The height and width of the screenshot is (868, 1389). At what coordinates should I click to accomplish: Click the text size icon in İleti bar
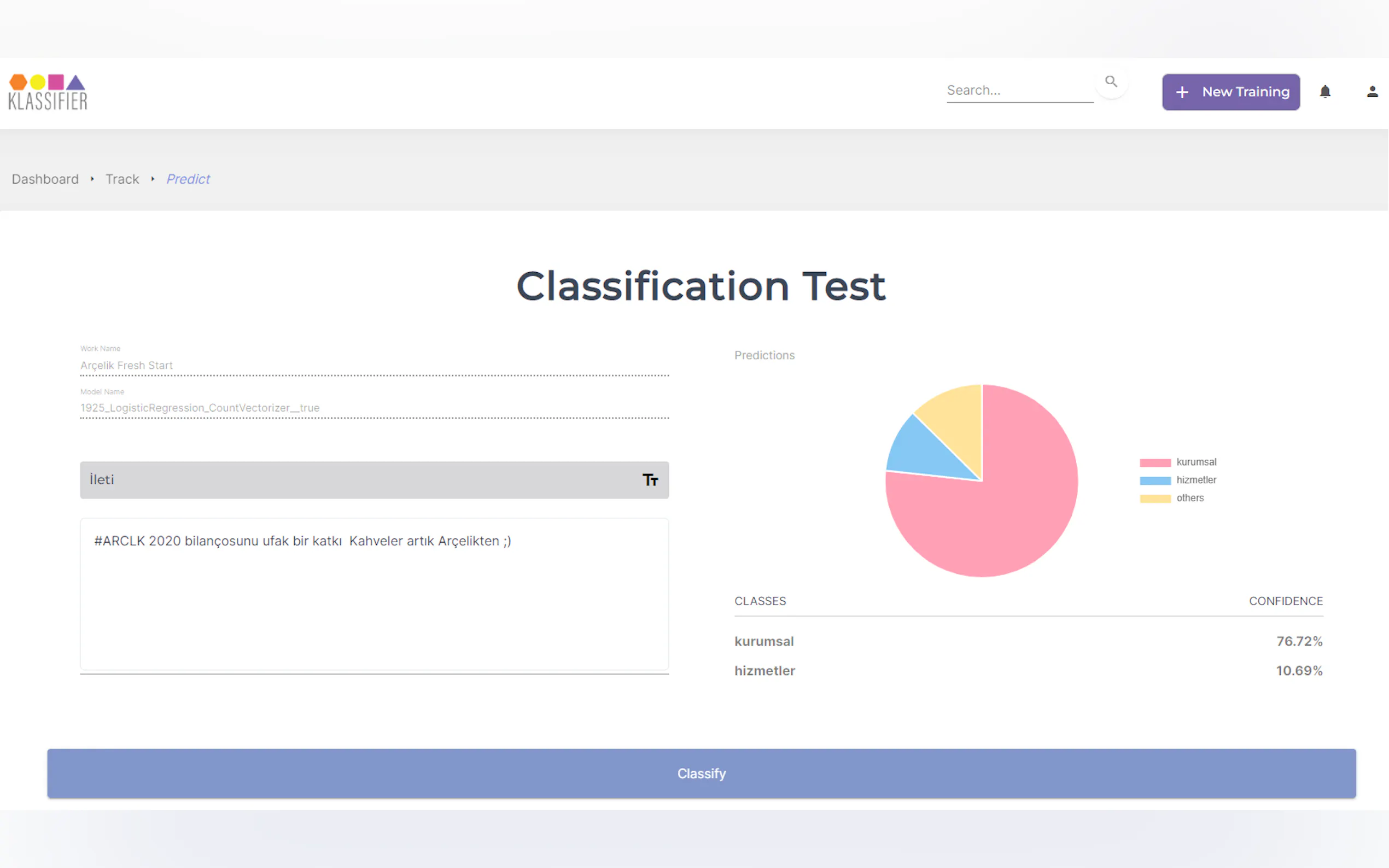click(650, 480)
